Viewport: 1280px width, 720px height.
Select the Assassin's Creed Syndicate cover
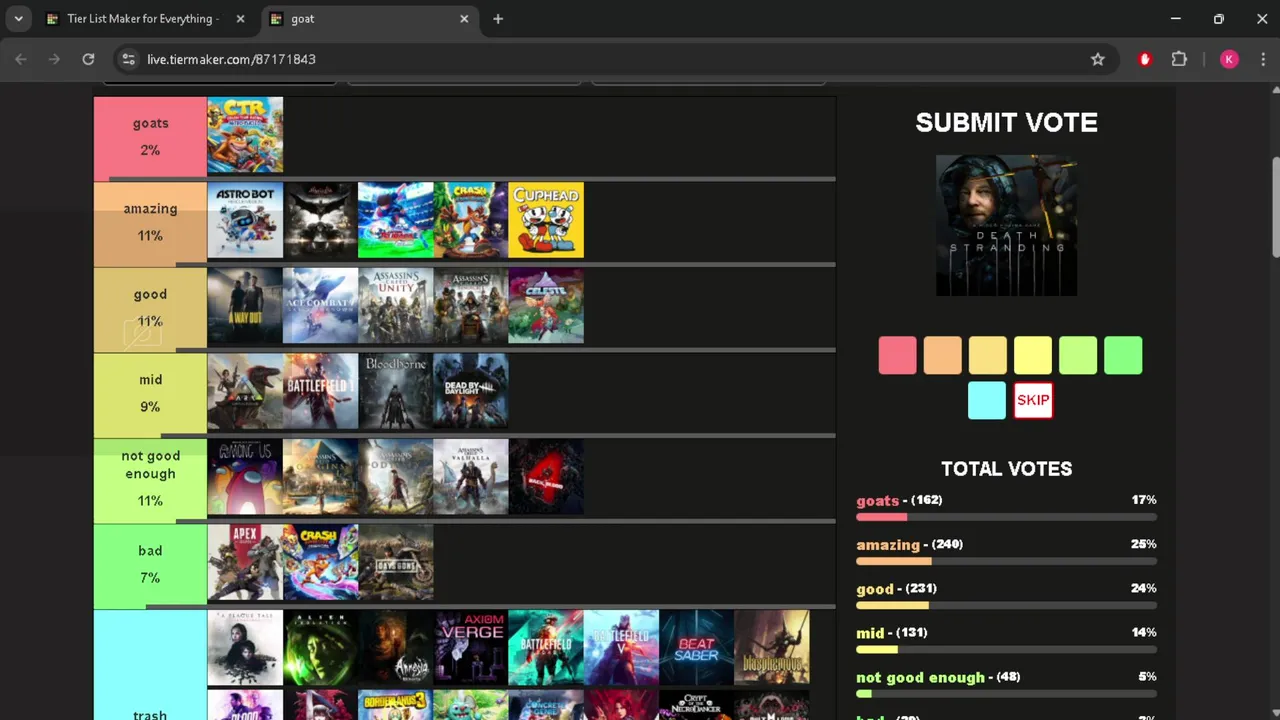(x=471, y=305)
